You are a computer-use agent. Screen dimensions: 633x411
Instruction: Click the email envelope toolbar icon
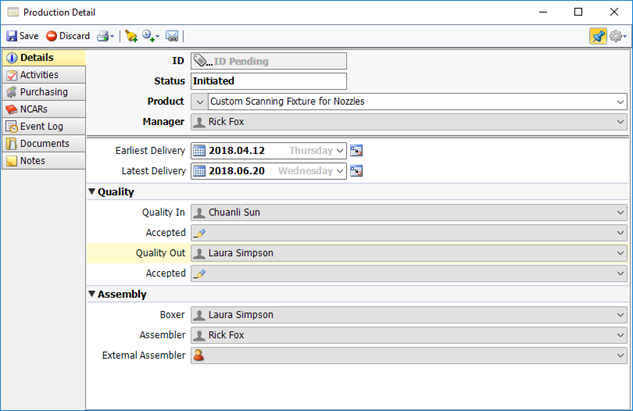click(172, 36)
